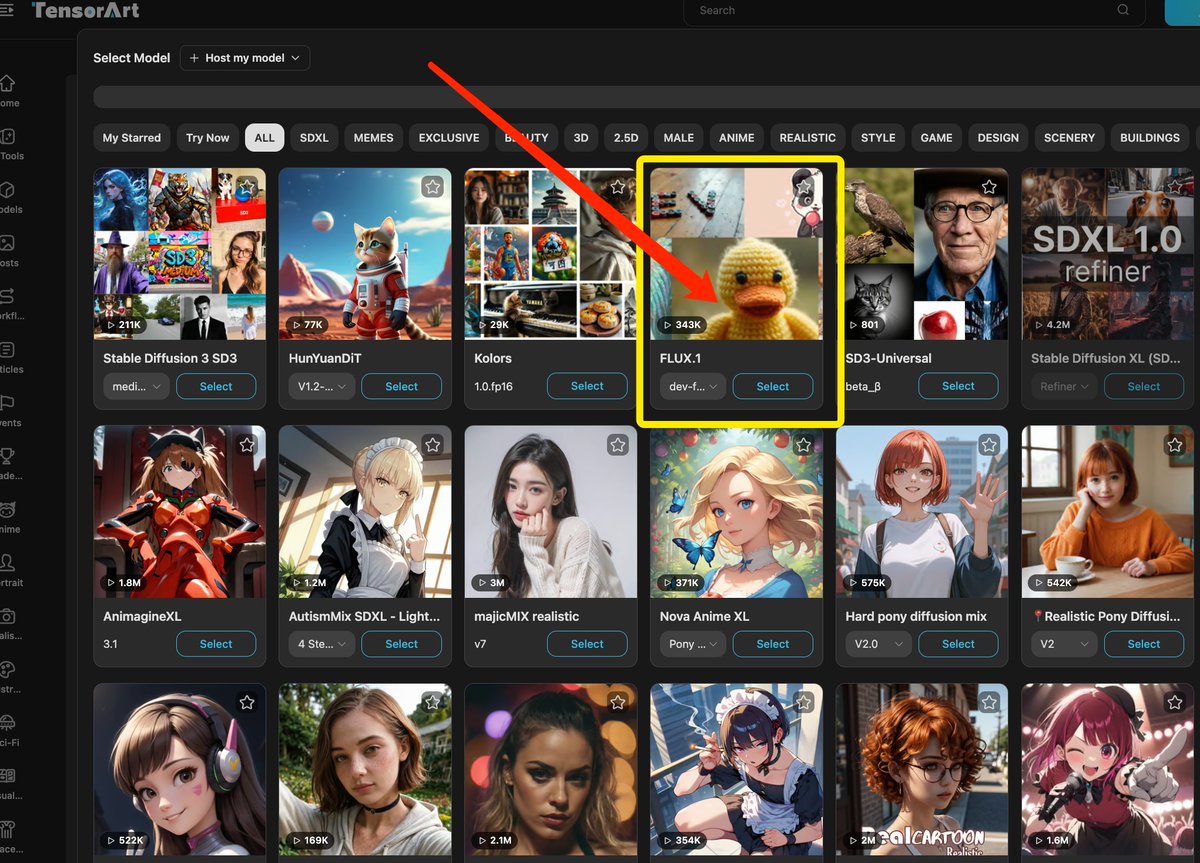Click Select for AnimagineXL
Screen dimensions: 1200x863
tap(216, 644)
